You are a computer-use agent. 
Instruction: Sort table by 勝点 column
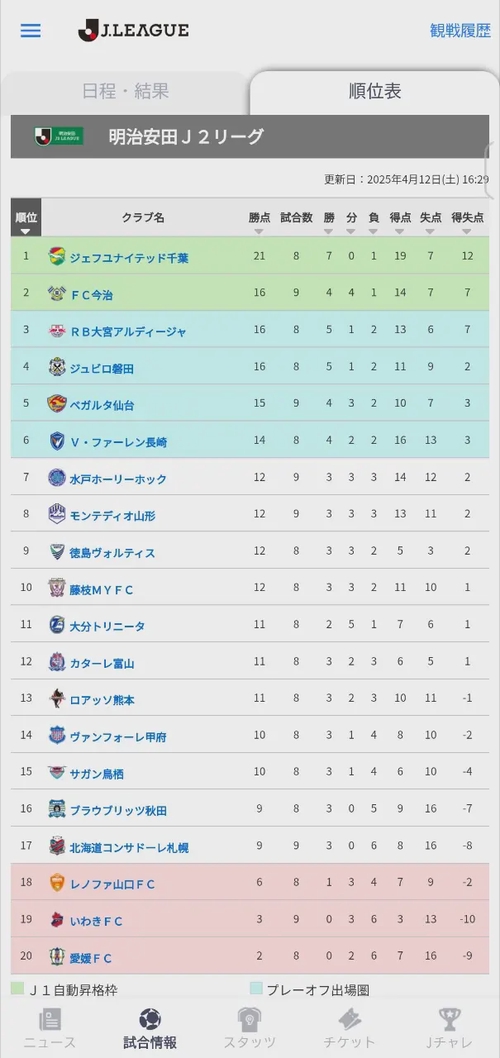259,222
